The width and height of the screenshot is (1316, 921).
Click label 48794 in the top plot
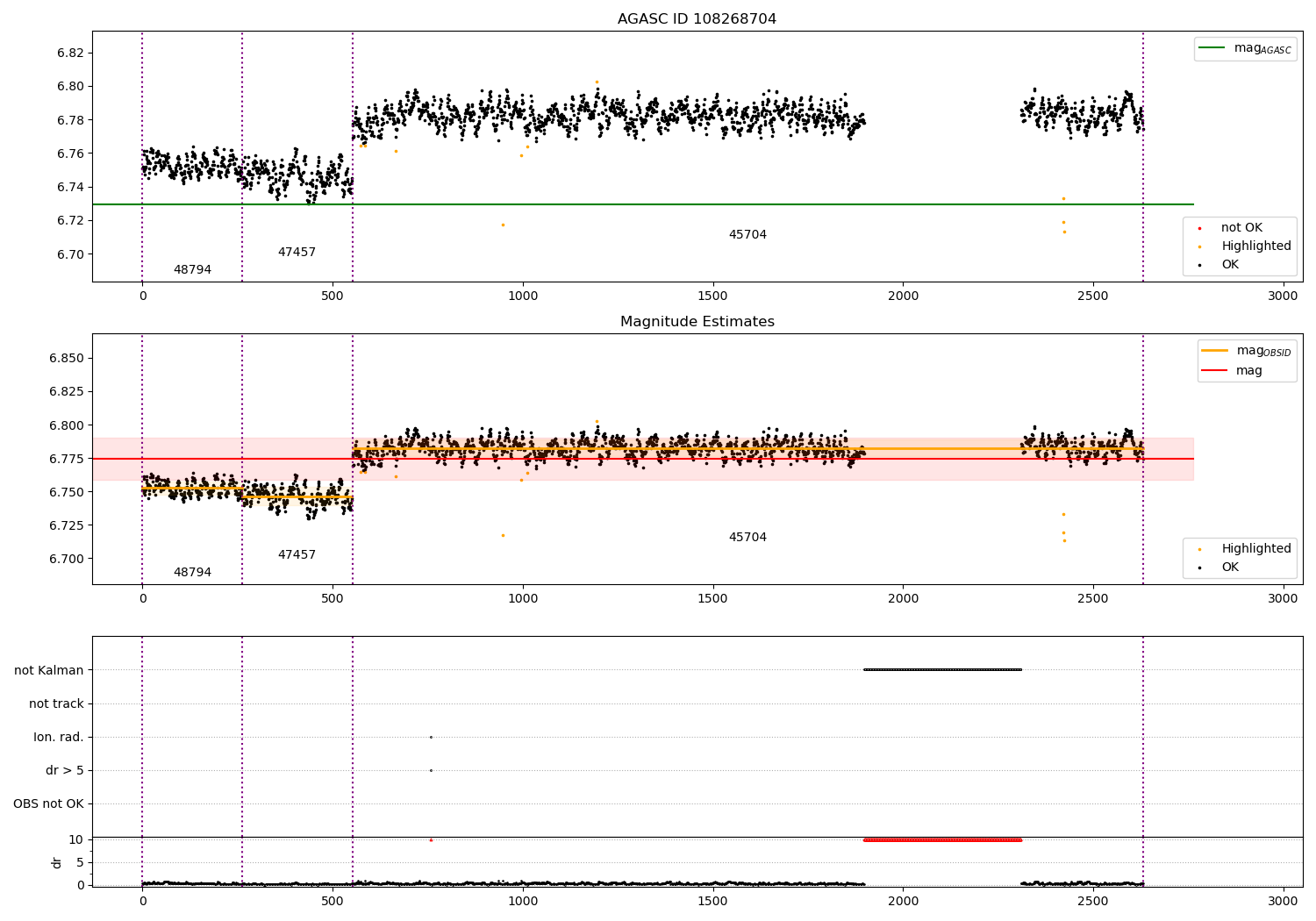(x=192, y=269)
